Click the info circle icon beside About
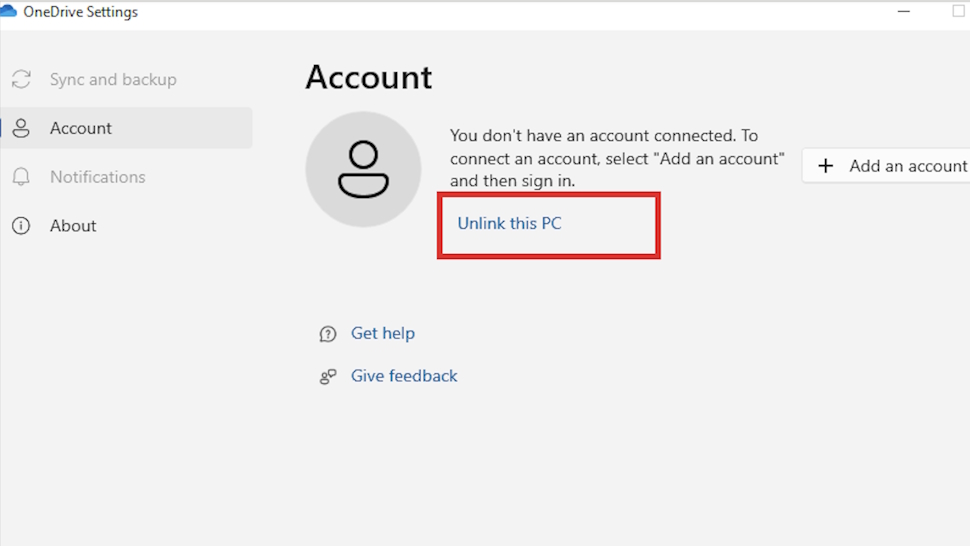Viewport: 970px width, 546px height. 21,226
